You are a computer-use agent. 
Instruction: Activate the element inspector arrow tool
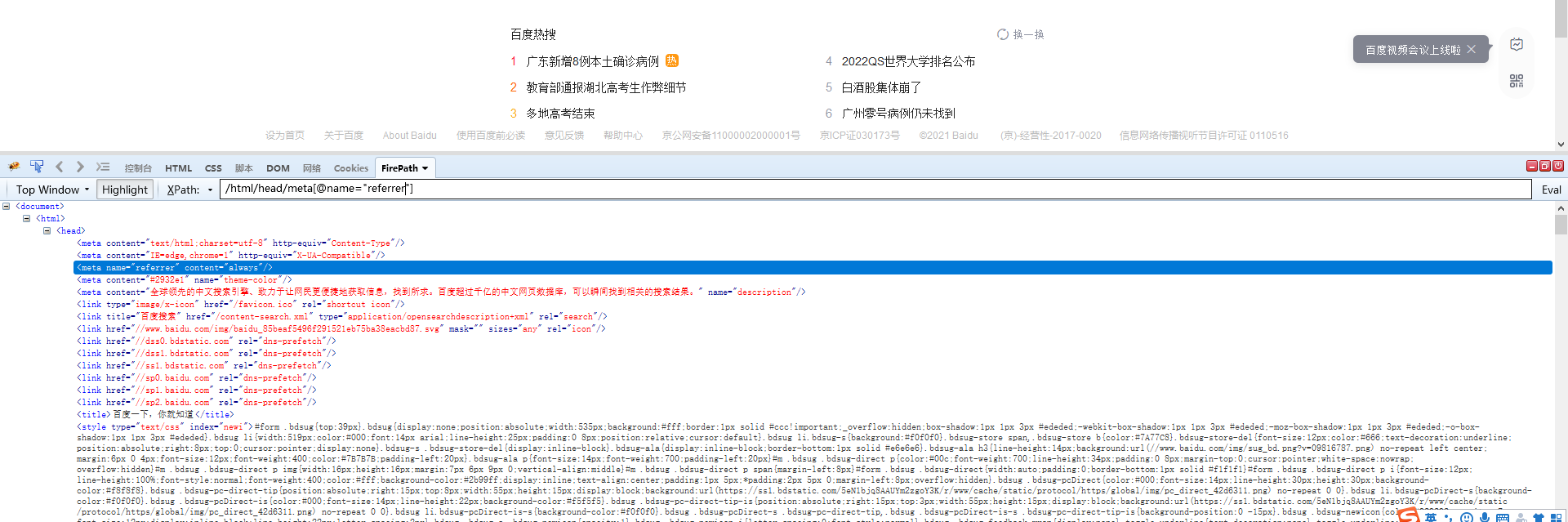click(x=37, y=167)
